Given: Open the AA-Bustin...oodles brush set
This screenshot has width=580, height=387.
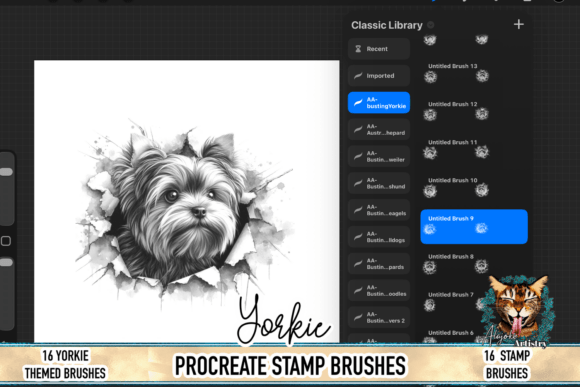Looking at the screenshot, I should [379, 290].
